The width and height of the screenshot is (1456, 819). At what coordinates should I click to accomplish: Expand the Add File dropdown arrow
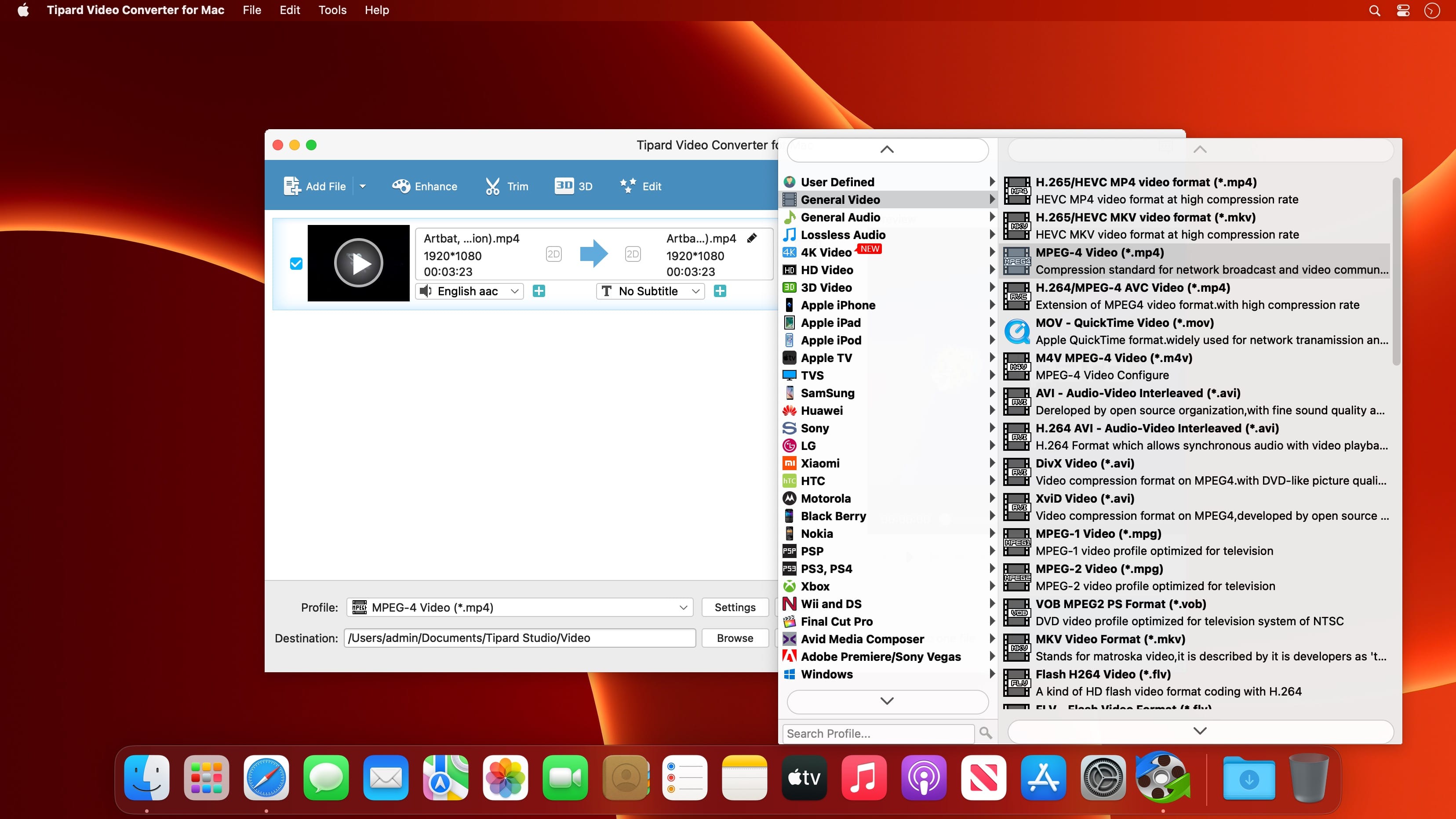pos(363,186)
